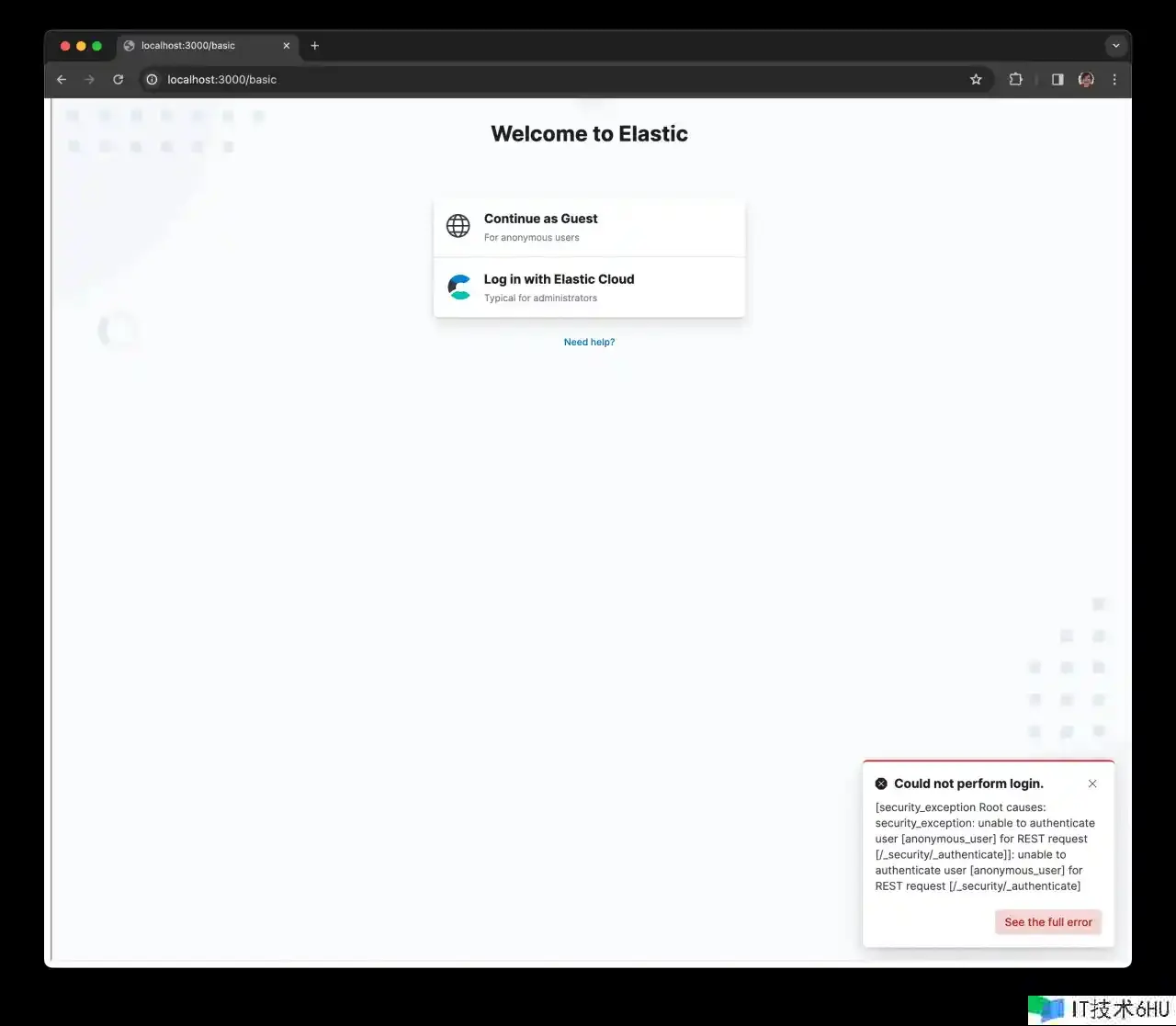
Task: Bookmark this page with the star icon
Action: click(976, 80)
